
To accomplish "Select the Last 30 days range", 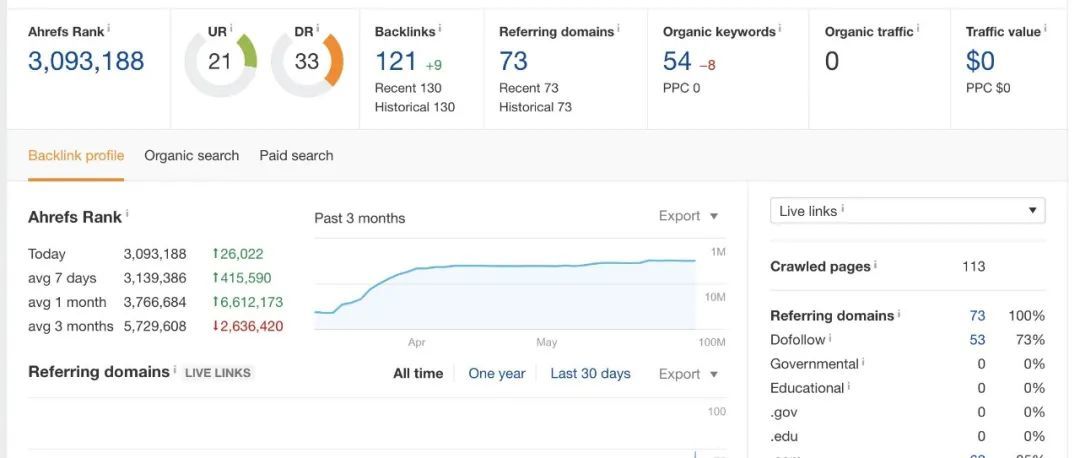I will point(590,374).
